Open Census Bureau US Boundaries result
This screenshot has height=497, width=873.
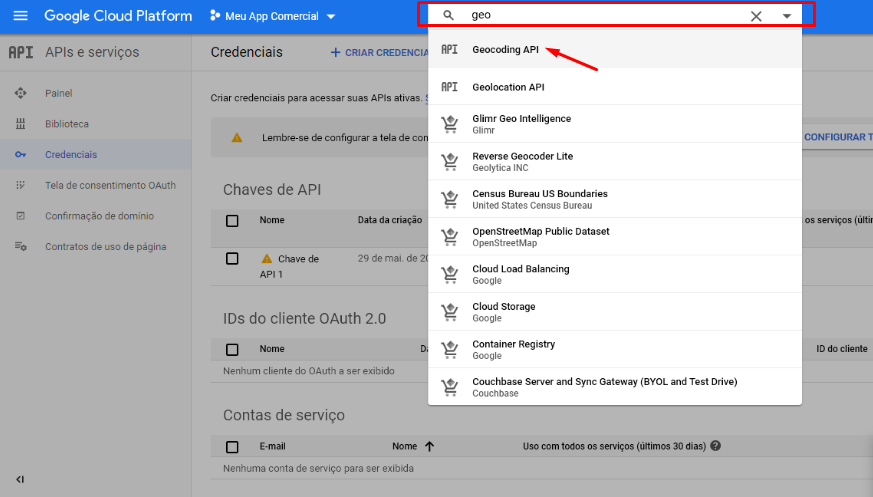tap(615, 199)
